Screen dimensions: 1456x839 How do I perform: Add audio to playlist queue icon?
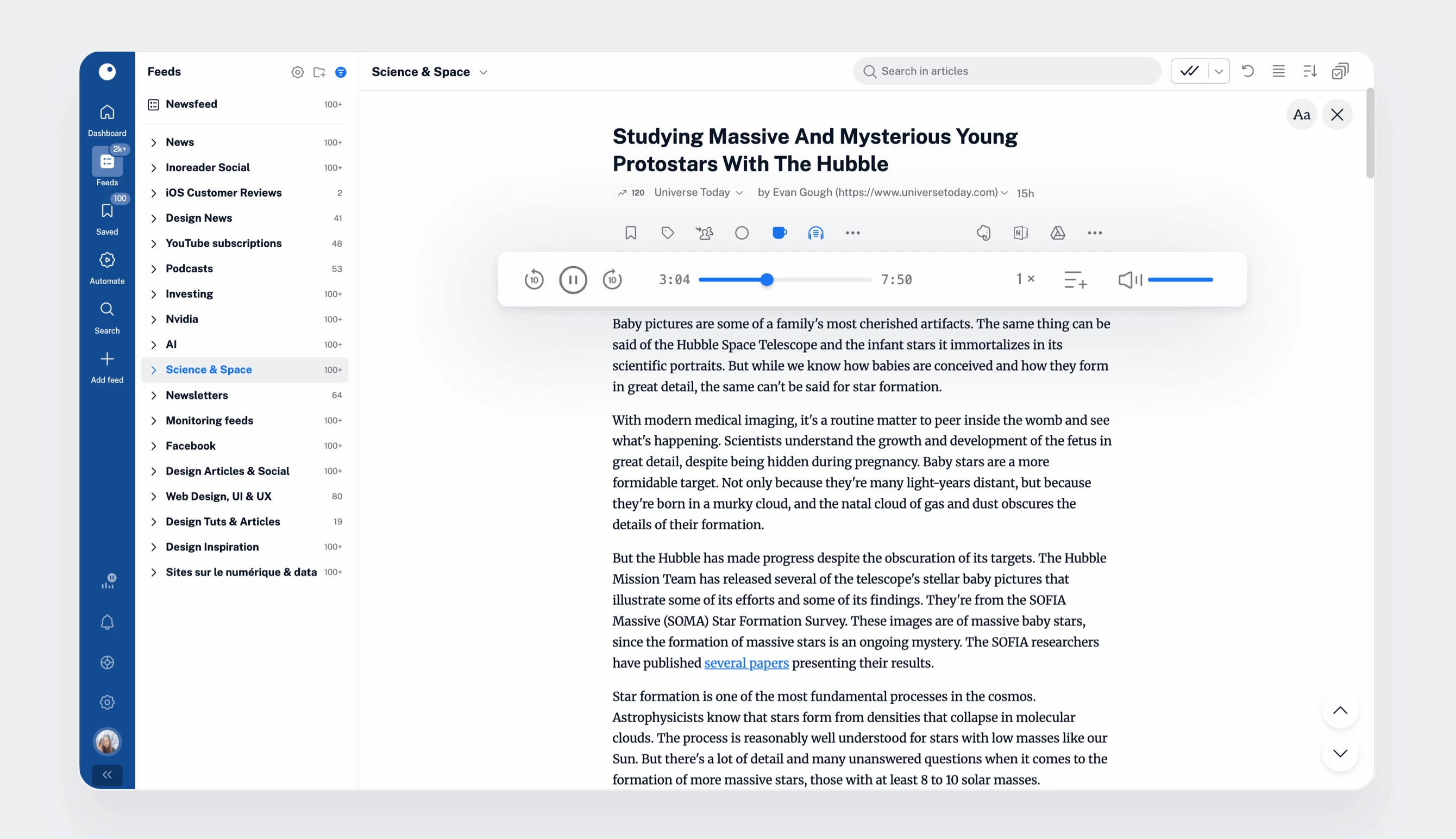point(1075,280)
